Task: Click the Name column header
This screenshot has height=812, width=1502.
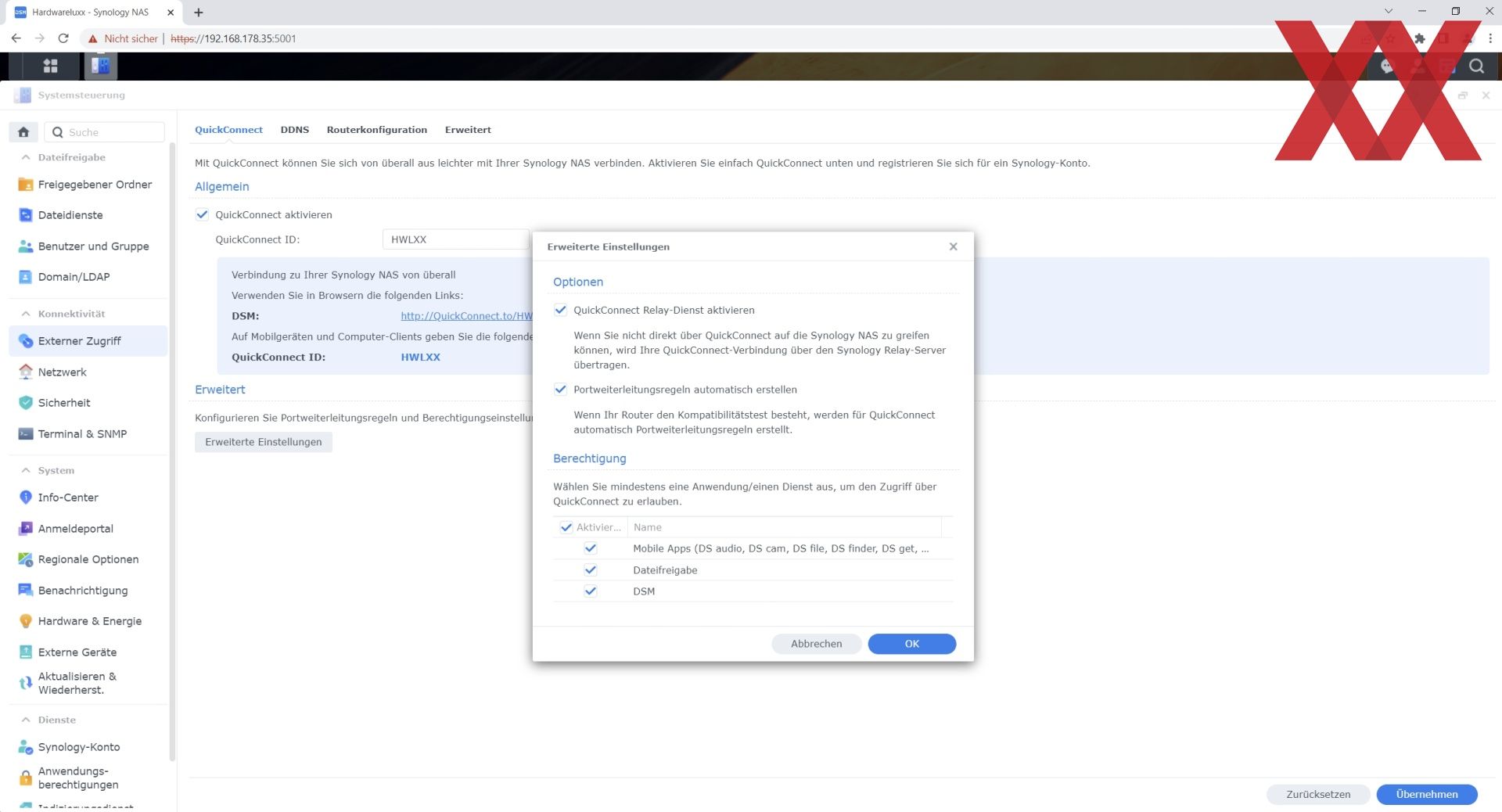Action: tap(785, 527)
